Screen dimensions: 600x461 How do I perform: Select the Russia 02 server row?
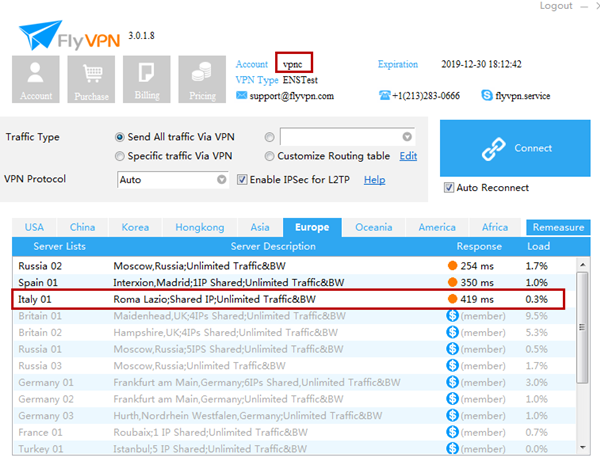pyautogui.click(x=294, y=266)
